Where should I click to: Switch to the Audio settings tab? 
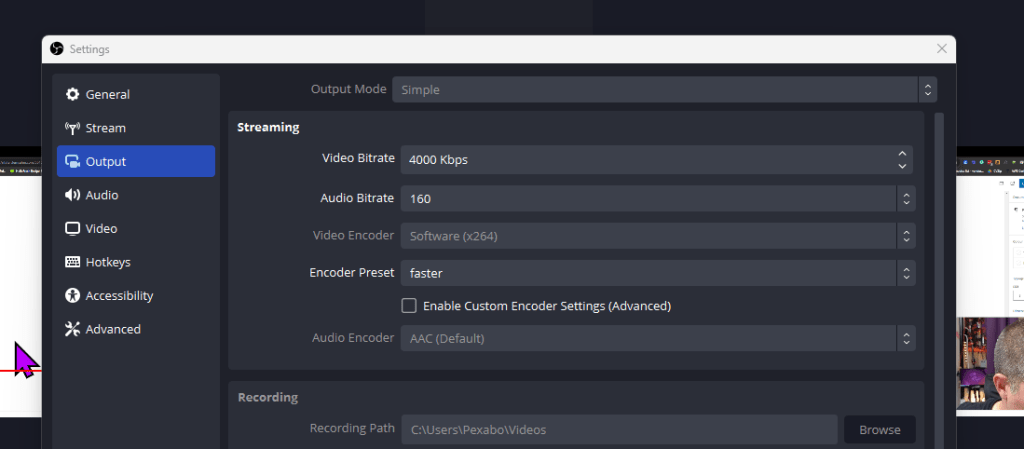point(136,194)
